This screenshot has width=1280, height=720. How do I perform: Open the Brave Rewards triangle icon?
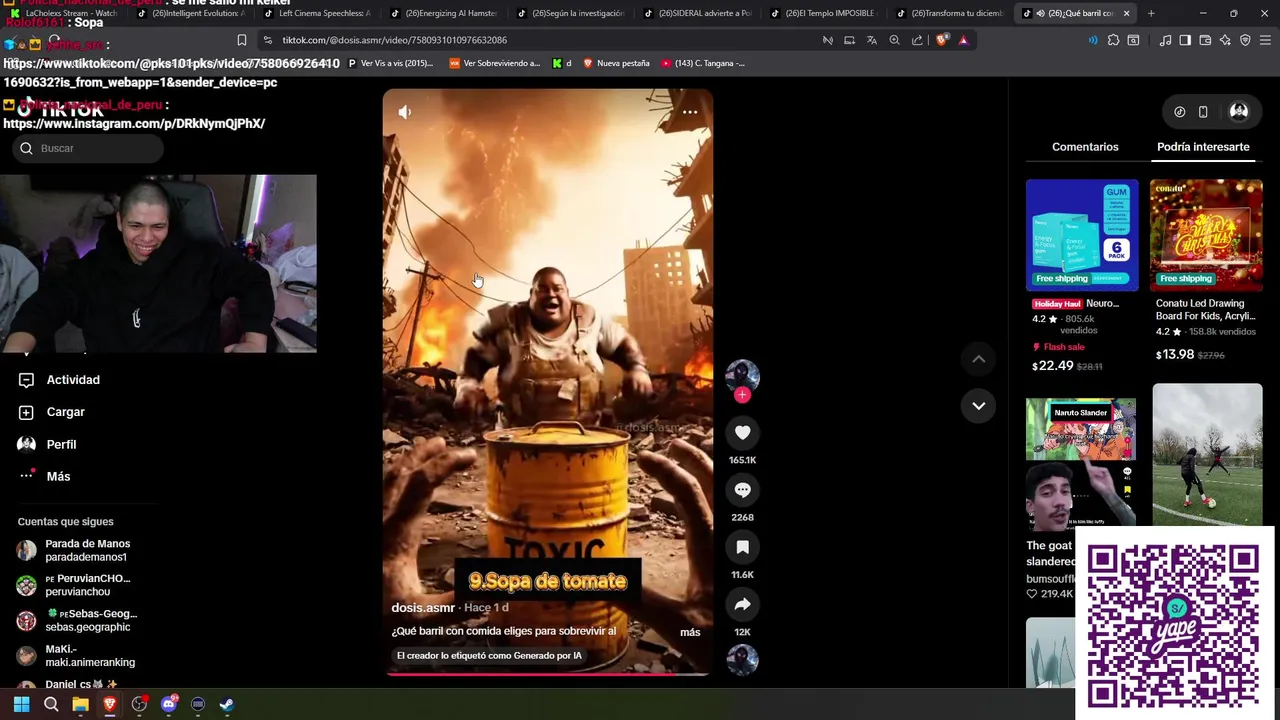coord(963,40)
